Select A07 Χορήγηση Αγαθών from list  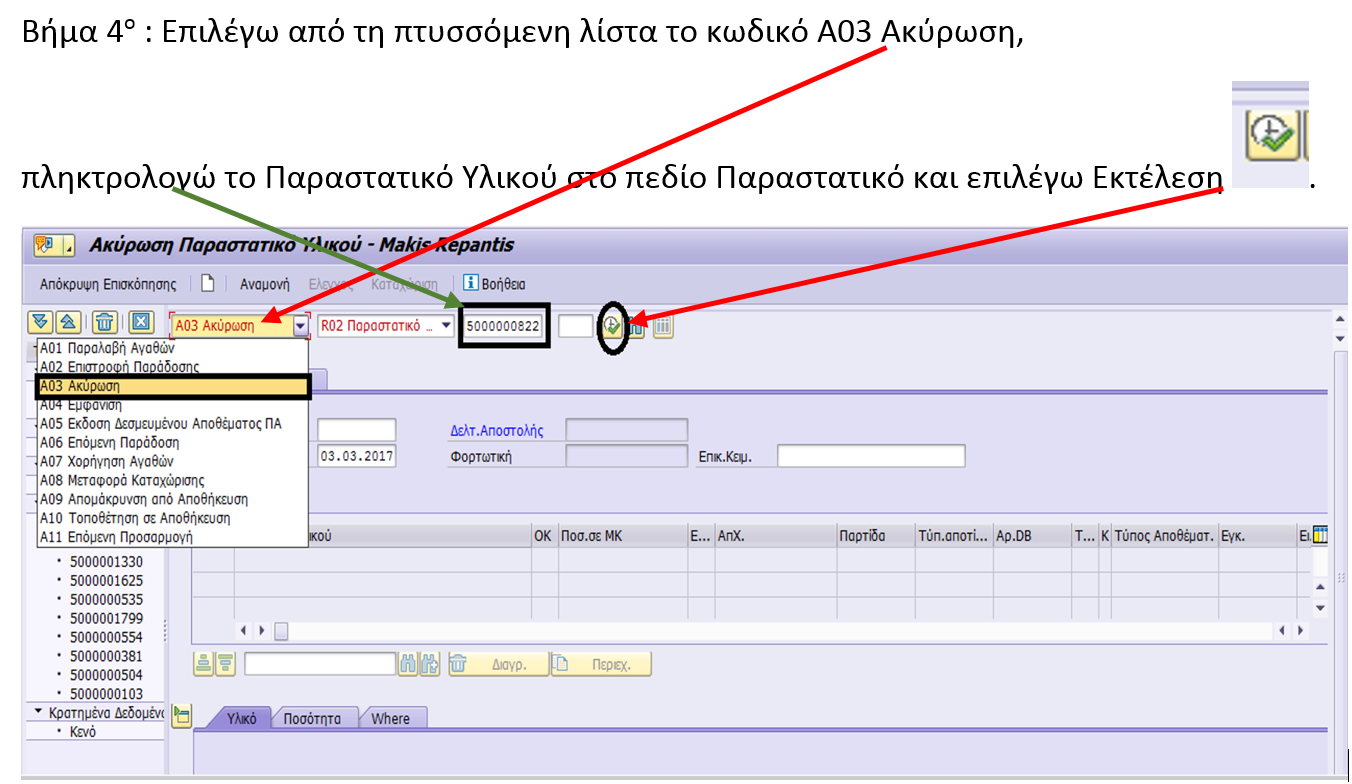(x=170, y=461)
